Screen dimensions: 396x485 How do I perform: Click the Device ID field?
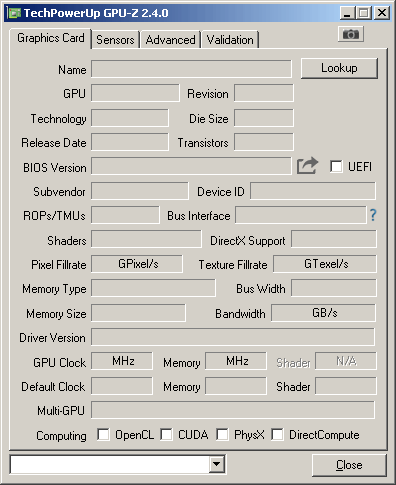point(313,191)
